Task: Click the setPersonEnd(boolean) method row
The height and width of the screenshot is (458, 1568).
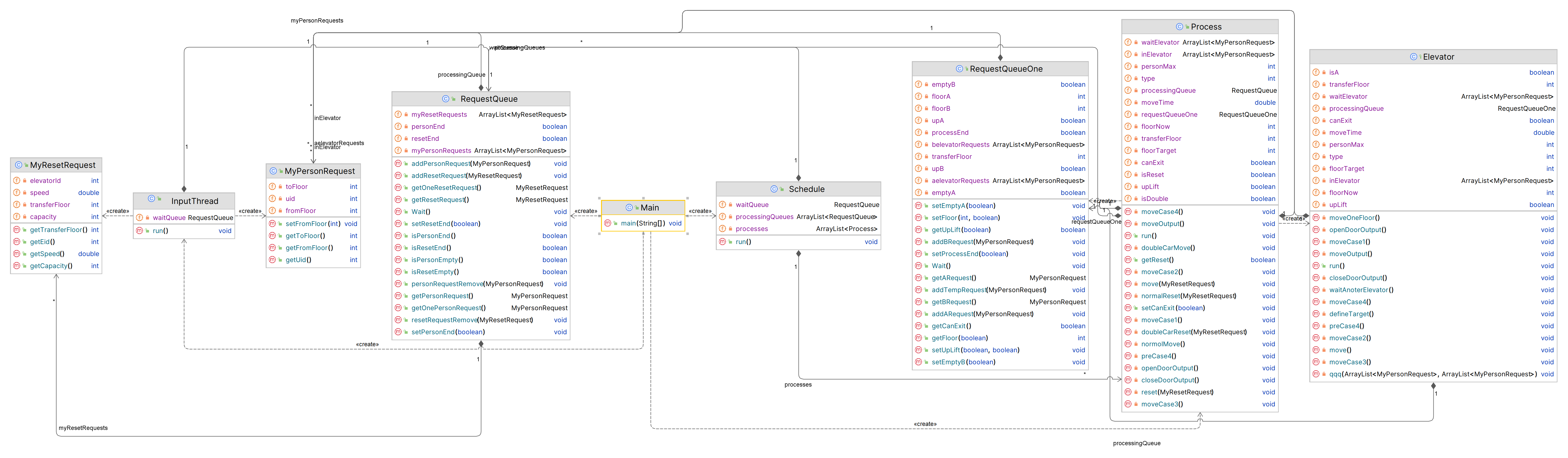Action: 481,332
